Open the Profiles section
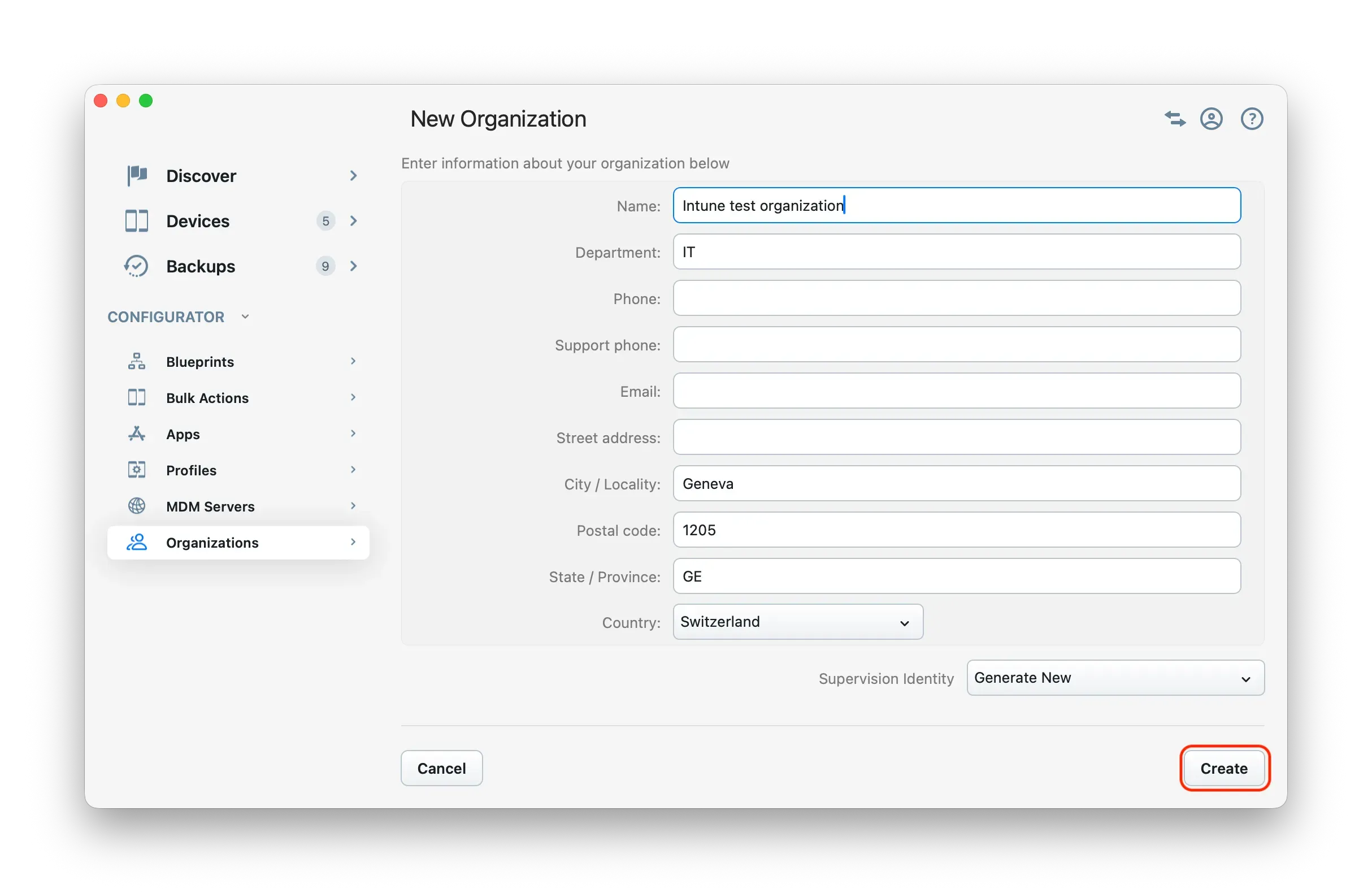1372x893 pixels. pos(191,470)
